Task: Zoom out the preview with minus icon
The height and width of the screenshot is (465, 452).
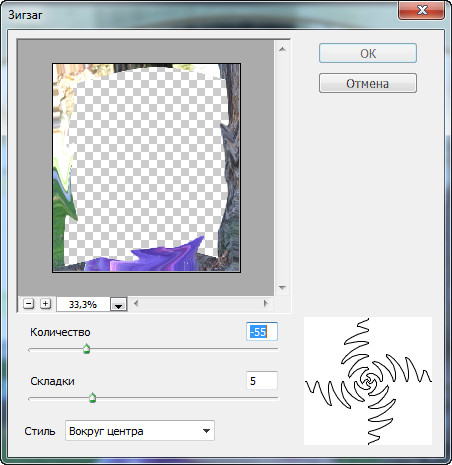Action: coord(29,304)
